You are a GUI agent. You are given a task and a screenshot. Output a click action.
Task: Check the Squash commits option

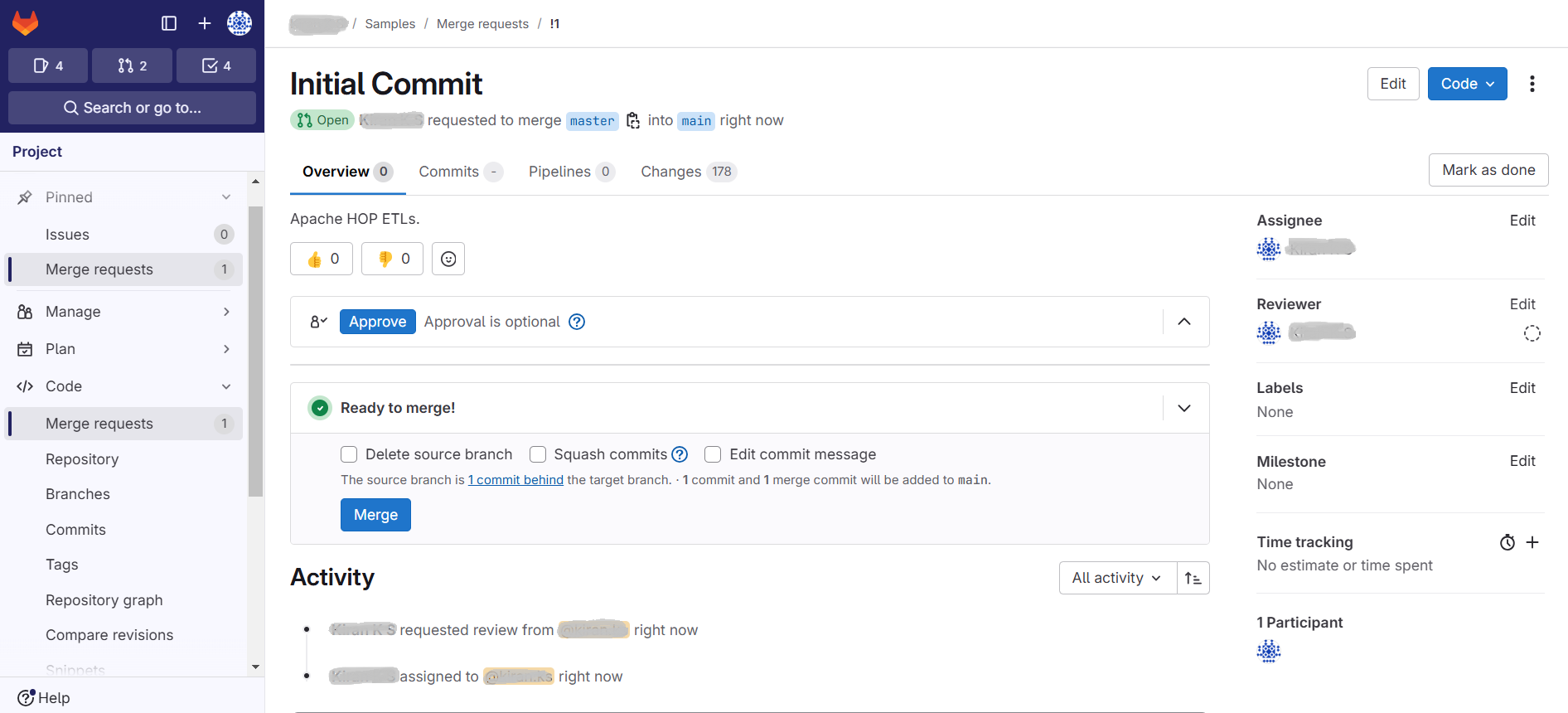(x=538, y=454)
